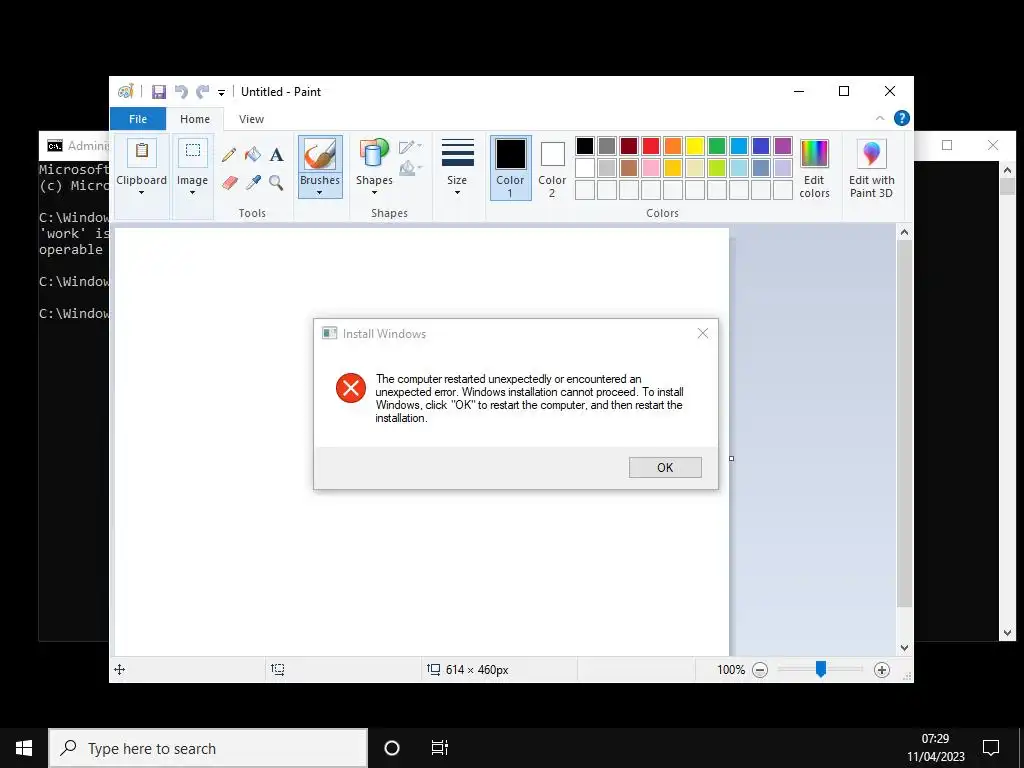Select the Fill with color bucket tool
The height and width of the screenshot is (768, 1024).
click(x=253, y=155)
